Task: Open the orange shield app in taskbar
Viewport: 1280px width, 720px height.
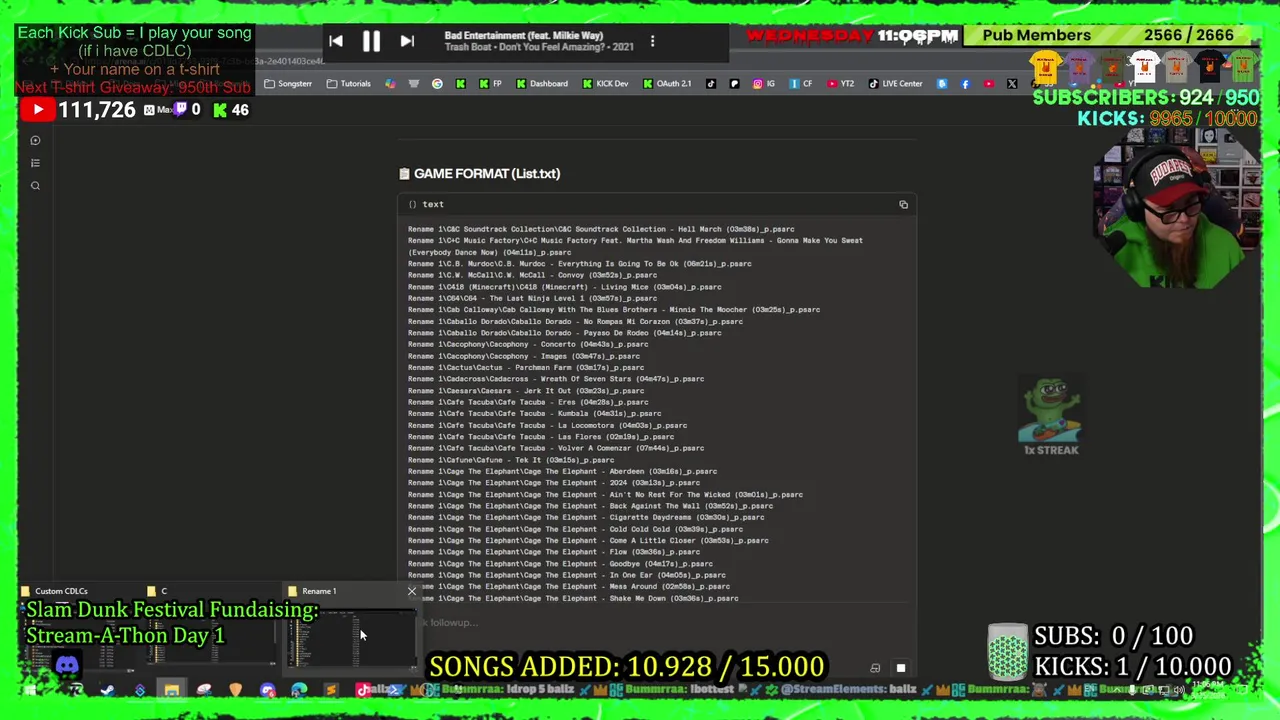Action: point(235,690)
